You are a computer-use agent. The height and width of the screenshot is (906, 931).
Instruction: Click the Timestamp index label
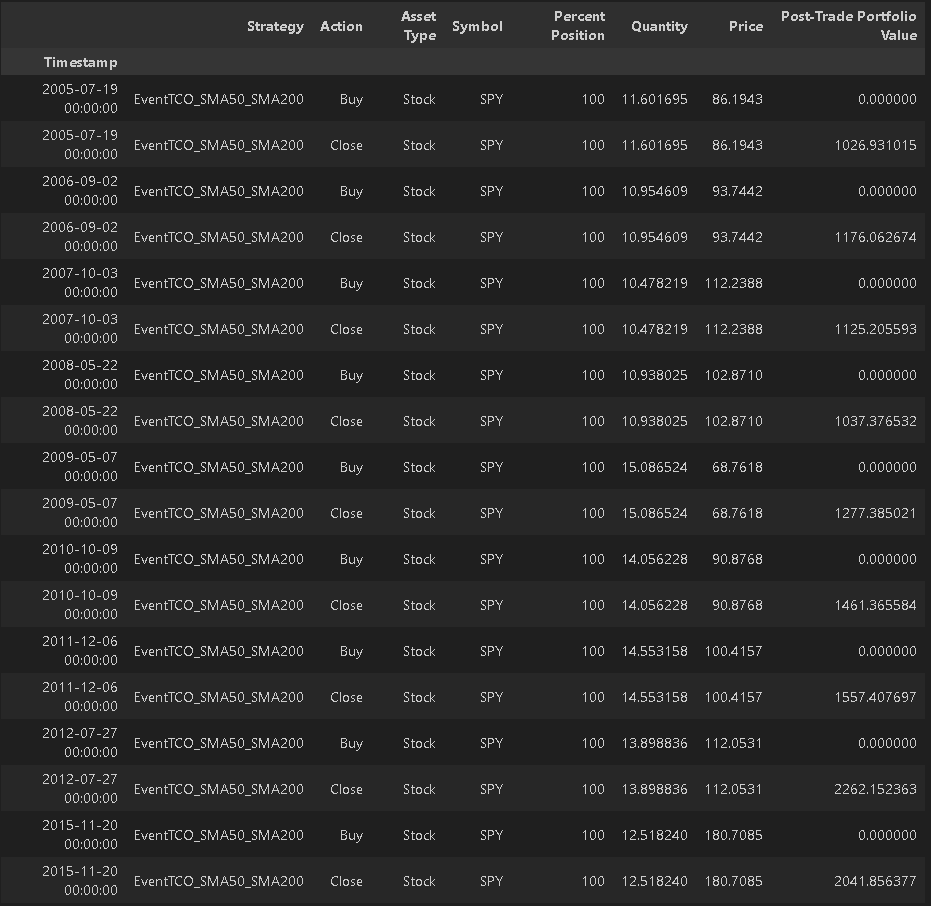80,62
